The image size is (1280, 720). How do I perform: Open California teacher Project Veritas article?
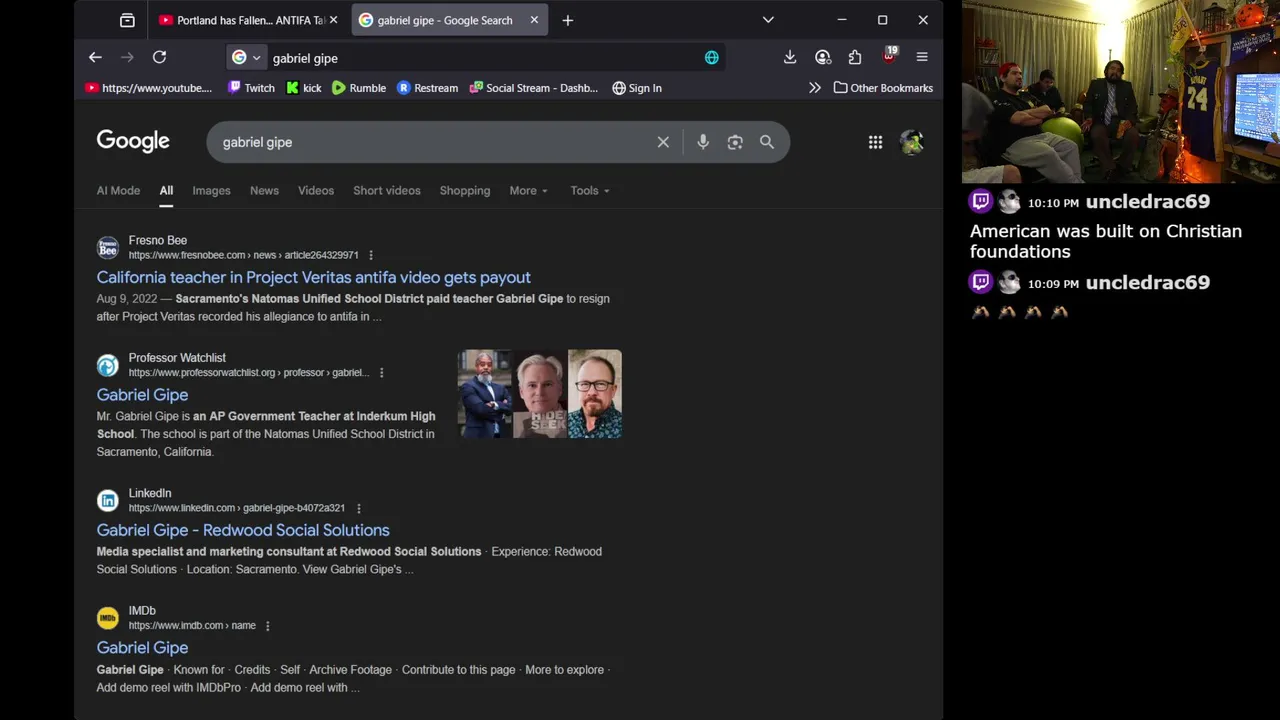[x=313, y=278]
